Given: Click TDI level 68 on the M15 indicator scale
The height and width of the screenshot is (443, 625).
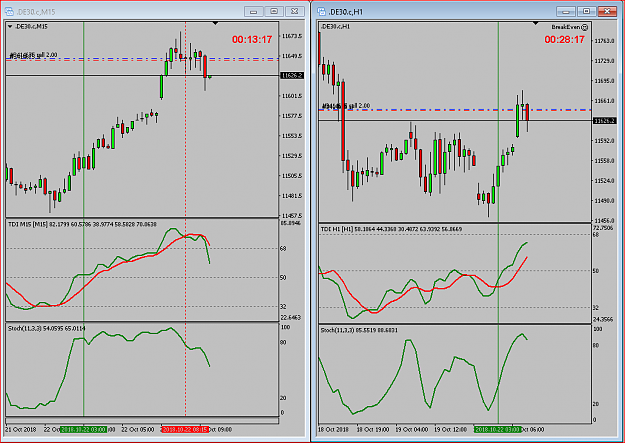Looking at the screenshot, I should pos(283,248).
